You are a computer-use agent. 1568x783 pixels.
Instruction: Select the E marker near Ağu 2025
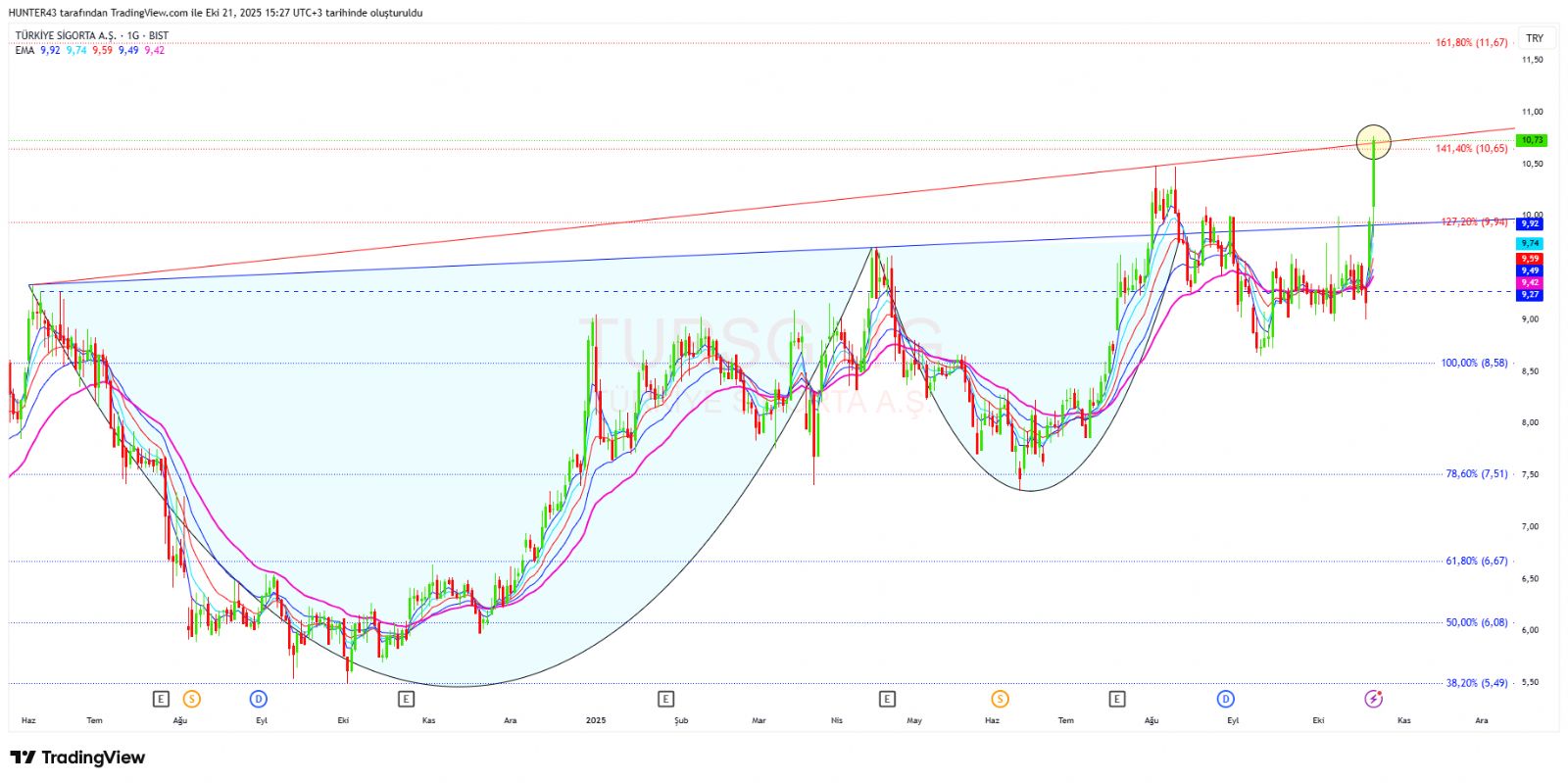(1116, 699)
